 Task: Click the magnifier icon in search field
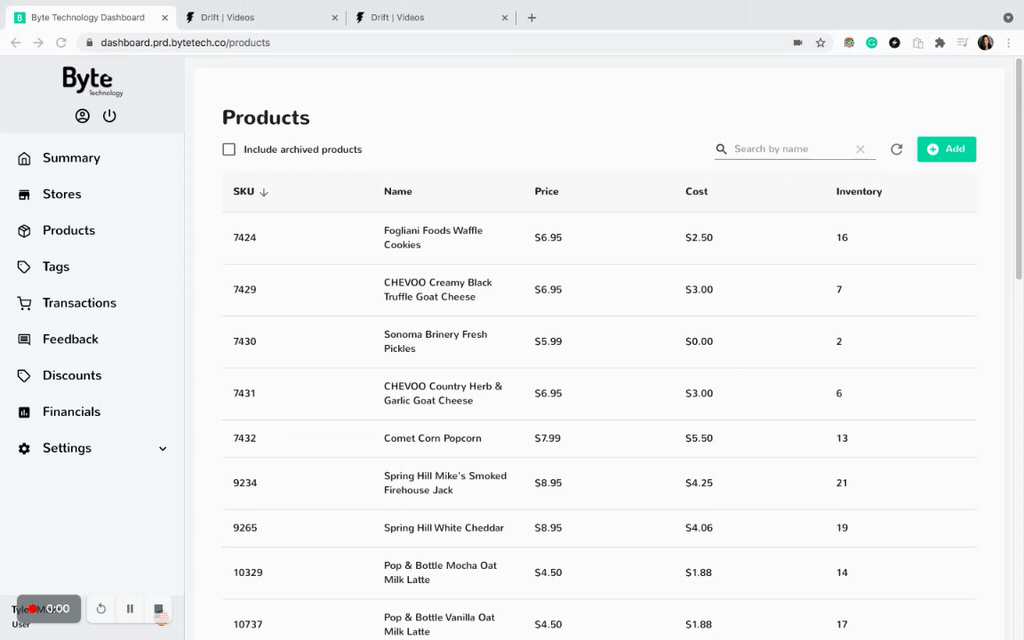(x=722, y=150)
